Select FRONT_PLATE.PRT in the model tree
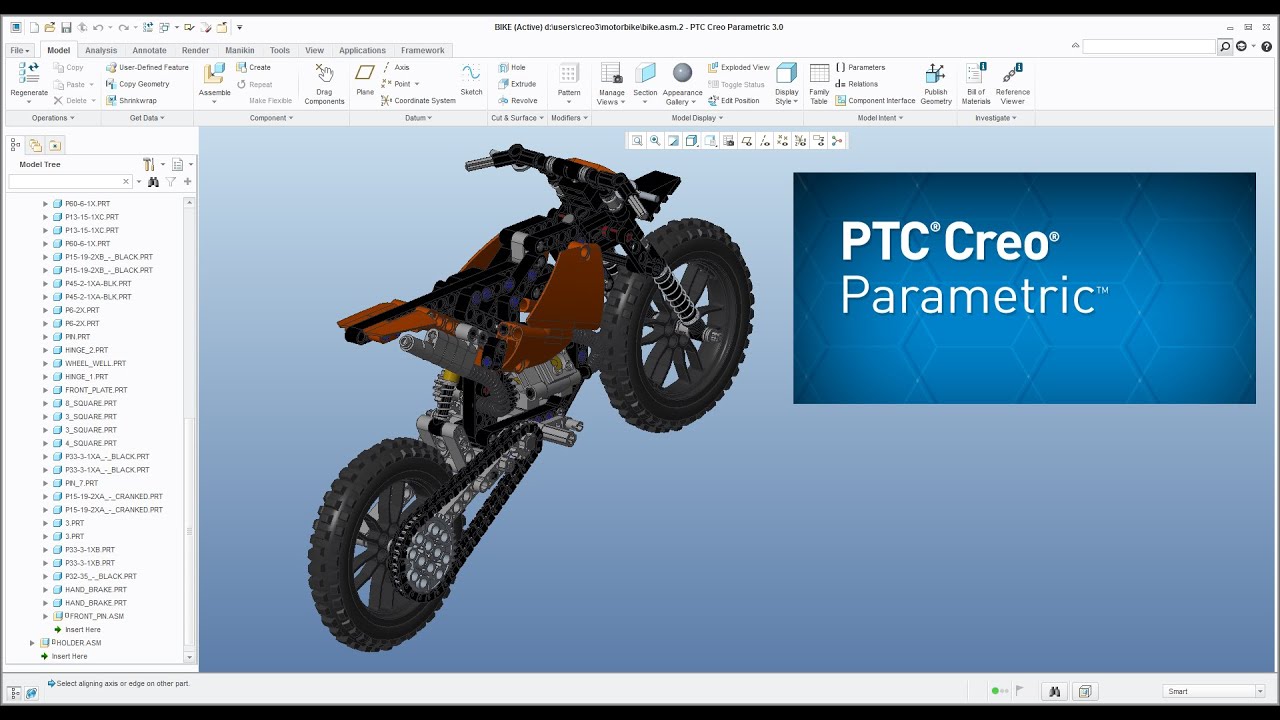Image resolution: width=1280 pixels, height=720 pixels. click(x=96, y=390)
